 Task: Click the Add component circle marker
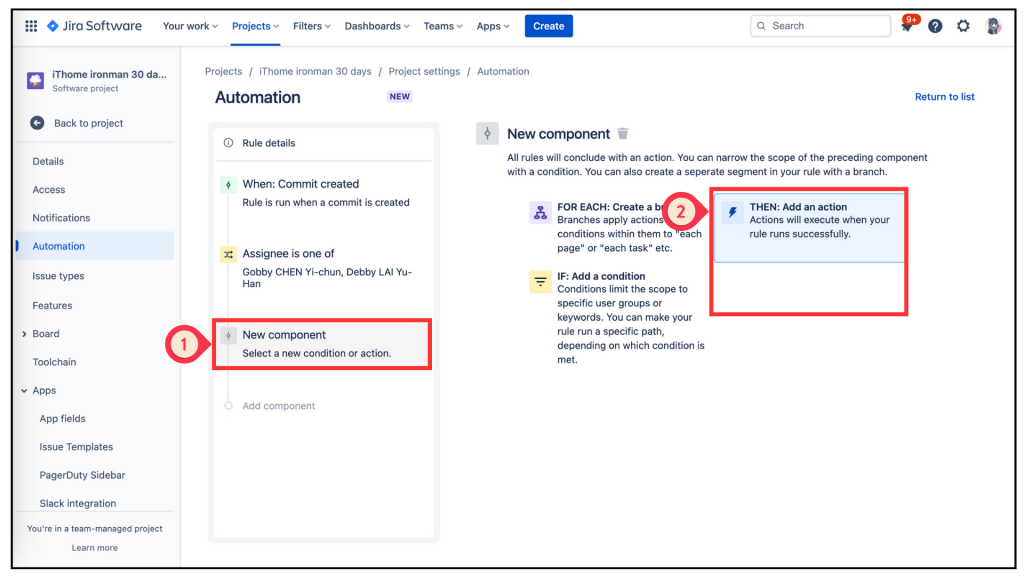coord(228,406)
